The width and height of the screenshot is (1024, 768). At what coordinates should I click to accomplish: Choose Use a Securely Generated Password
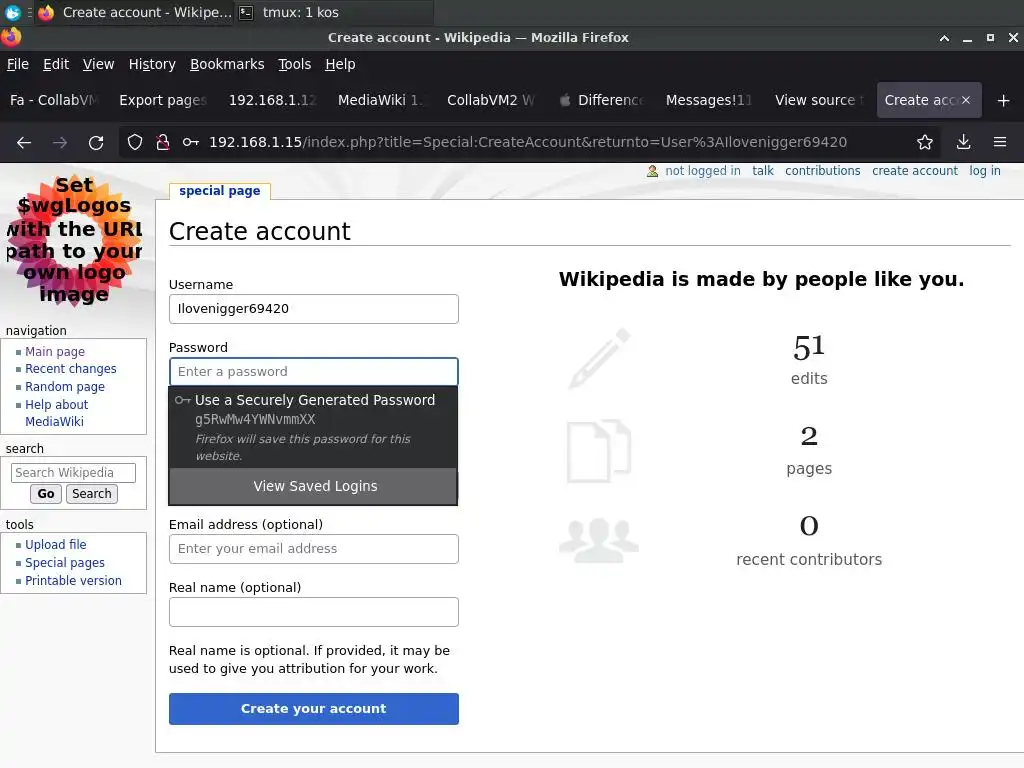pyautogui.click(x=313, y=427)
